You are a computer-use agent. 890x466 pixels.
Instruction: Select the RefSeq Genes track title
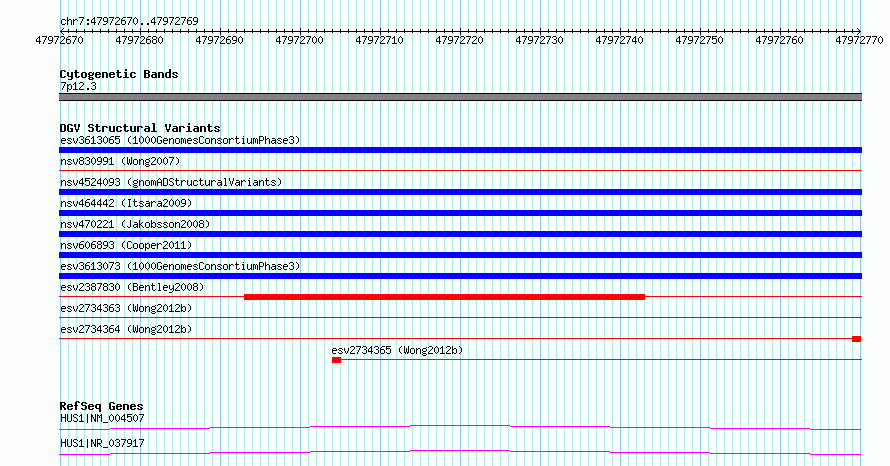pos(102,406)
